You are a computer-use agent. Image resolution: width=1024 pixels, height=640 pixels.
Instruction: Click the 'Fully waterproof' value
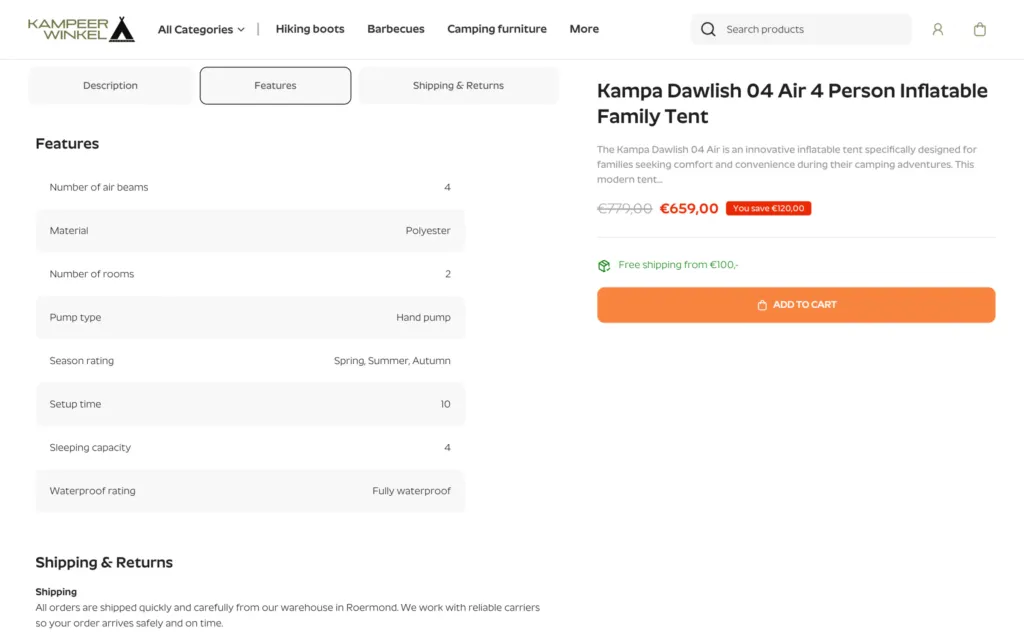(411, 491)
